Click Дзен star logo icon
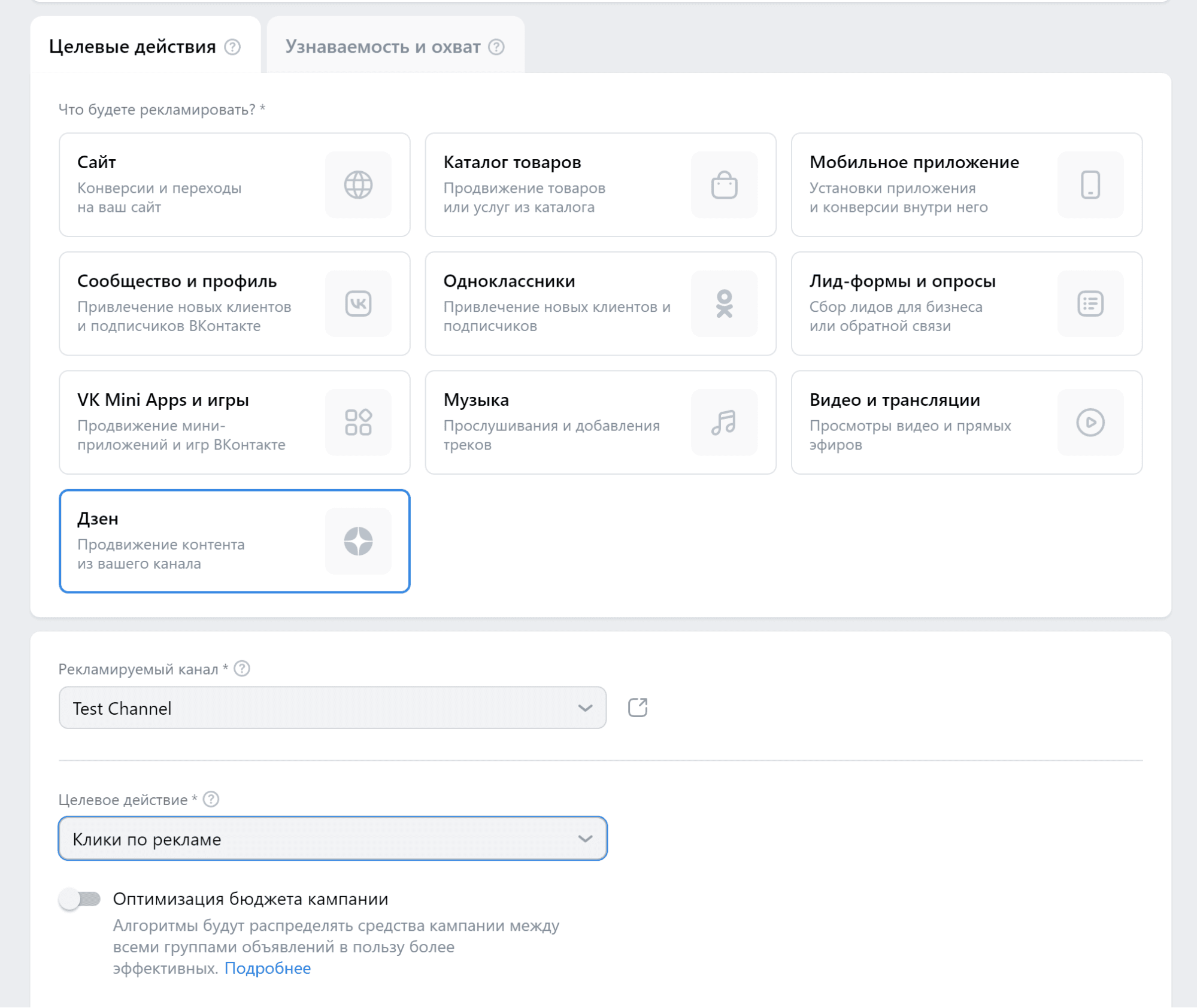Screen dimensions: 1197x1008 point(358,541)
